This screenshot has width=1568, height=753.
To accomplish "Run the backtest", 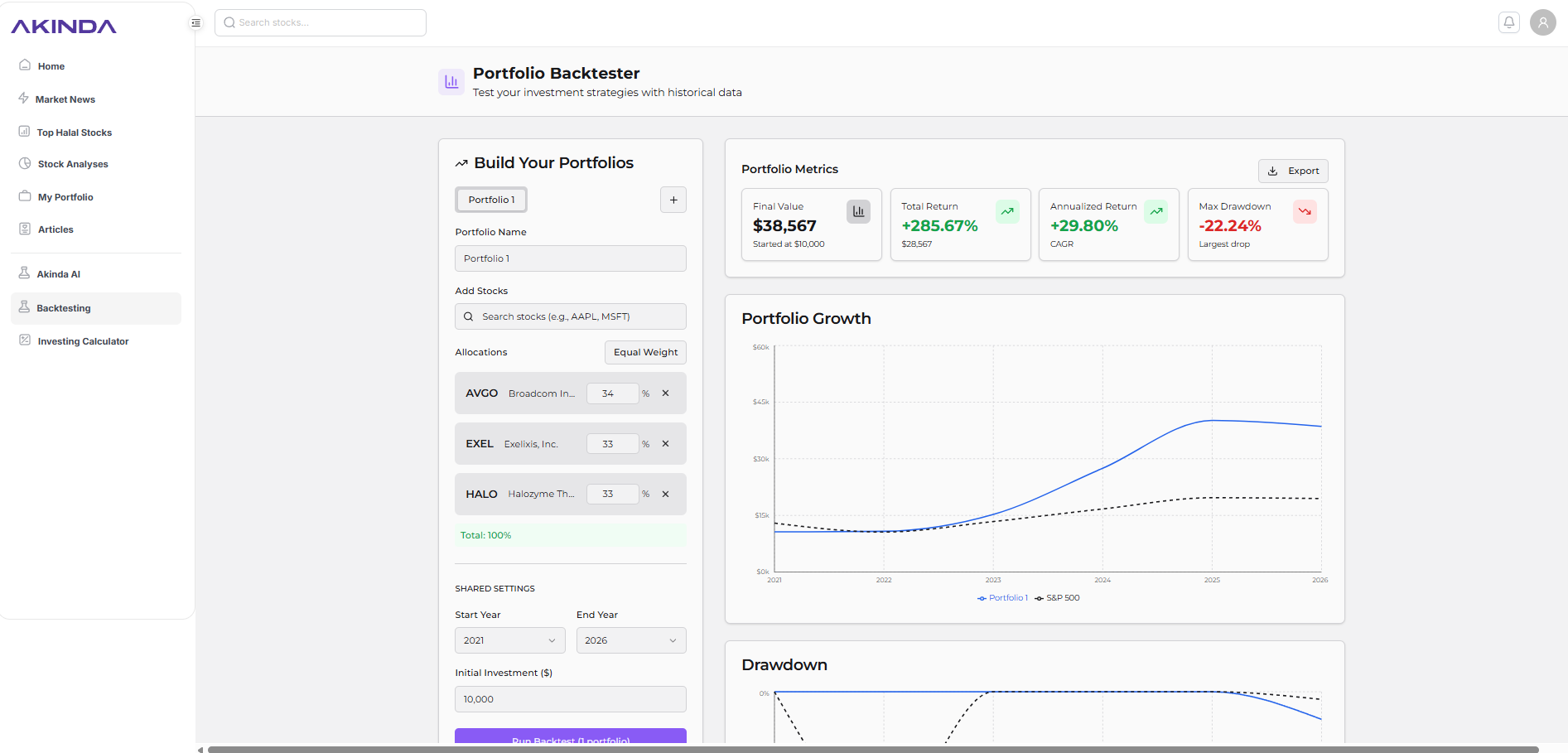I will [x=571, y=736].
